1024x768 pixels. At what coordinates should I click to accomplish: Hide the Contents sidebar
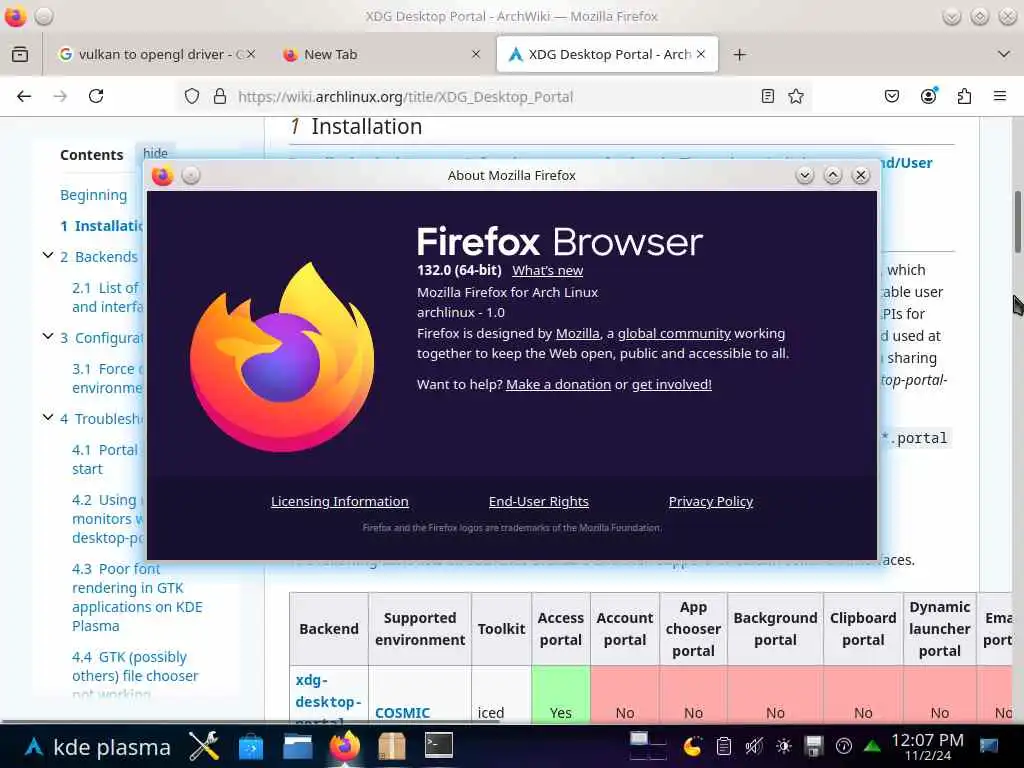(x=155, y=153)
